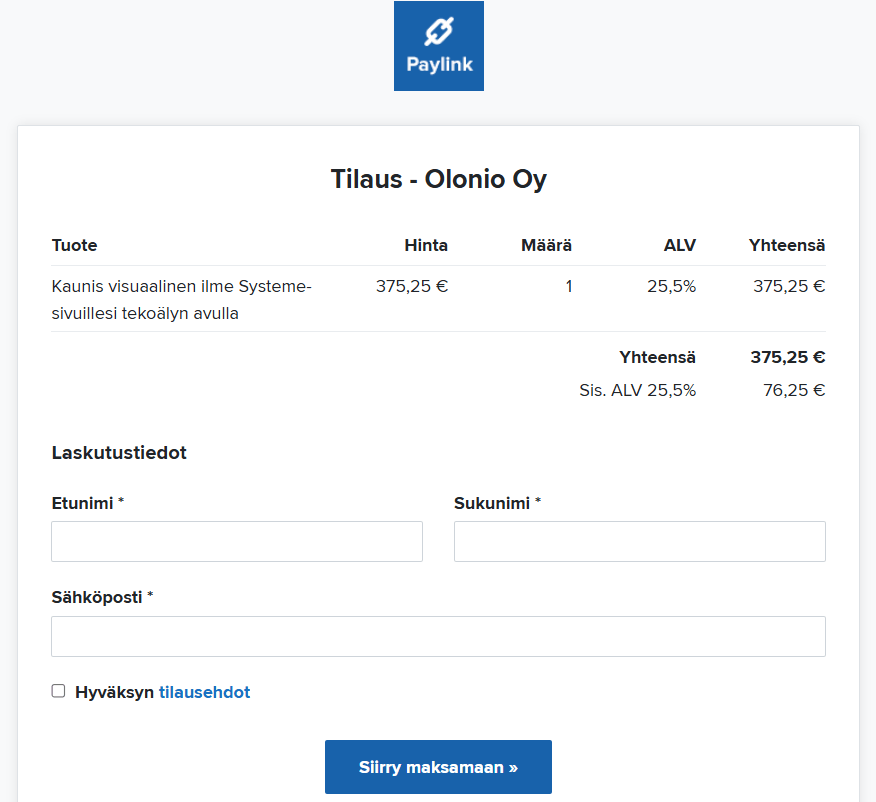Image resolution: width=876 pixels, height=802 pixels.
Task: Click the Etunimi field label
Action: pyautogui.click(x=88, y=503)
